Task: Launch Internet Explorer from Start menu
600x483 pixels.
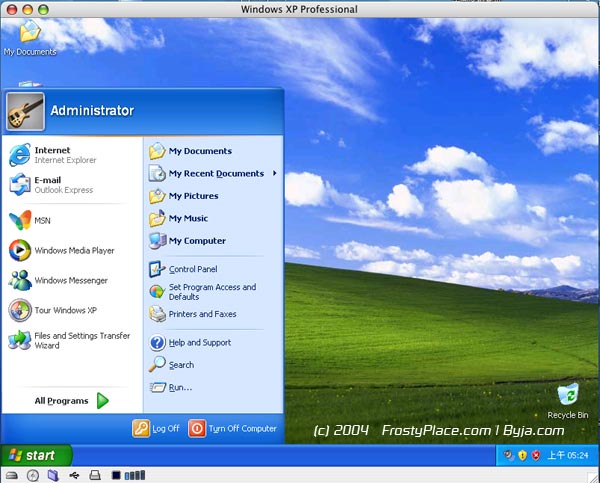Action: pos(53,155)
